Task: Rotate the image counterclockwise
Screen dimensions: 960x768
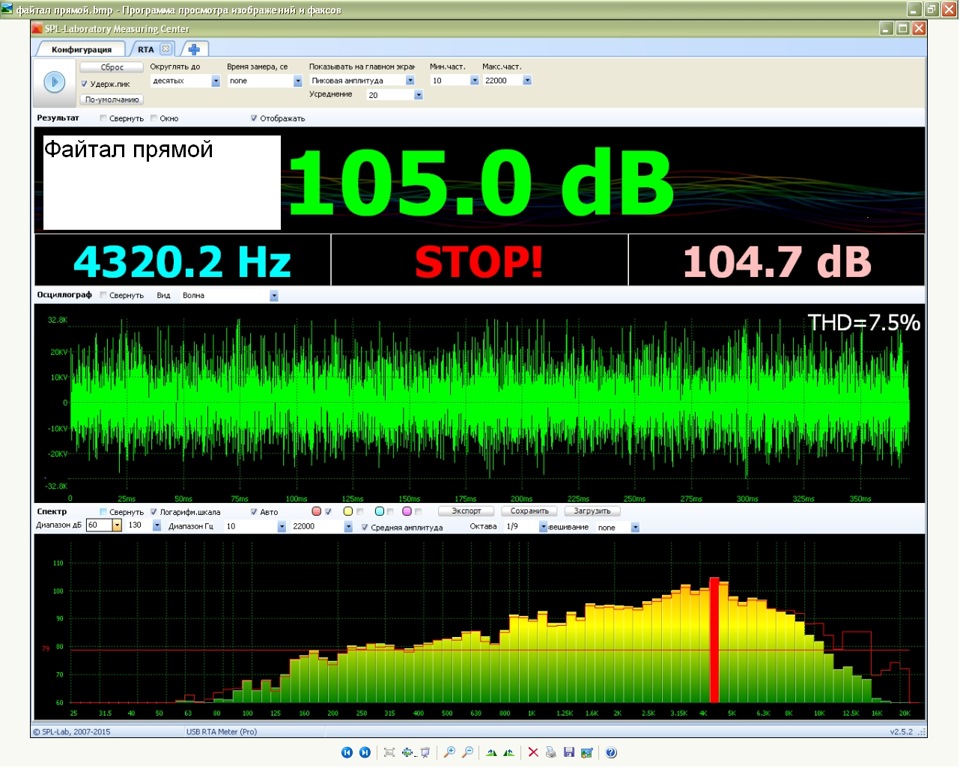Action: 509,752
